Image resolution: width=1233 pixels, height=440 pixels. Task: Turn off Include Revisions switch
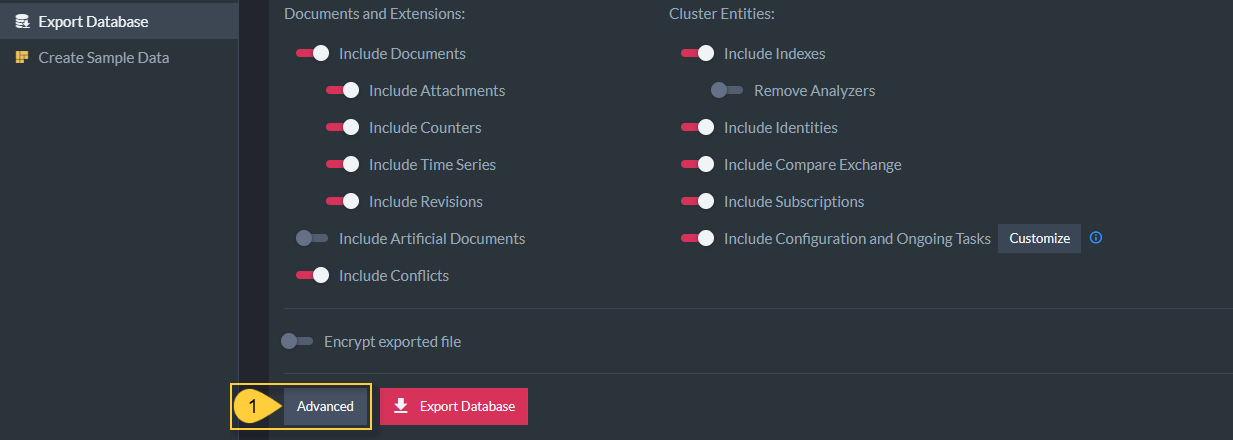tap(342, 202)
